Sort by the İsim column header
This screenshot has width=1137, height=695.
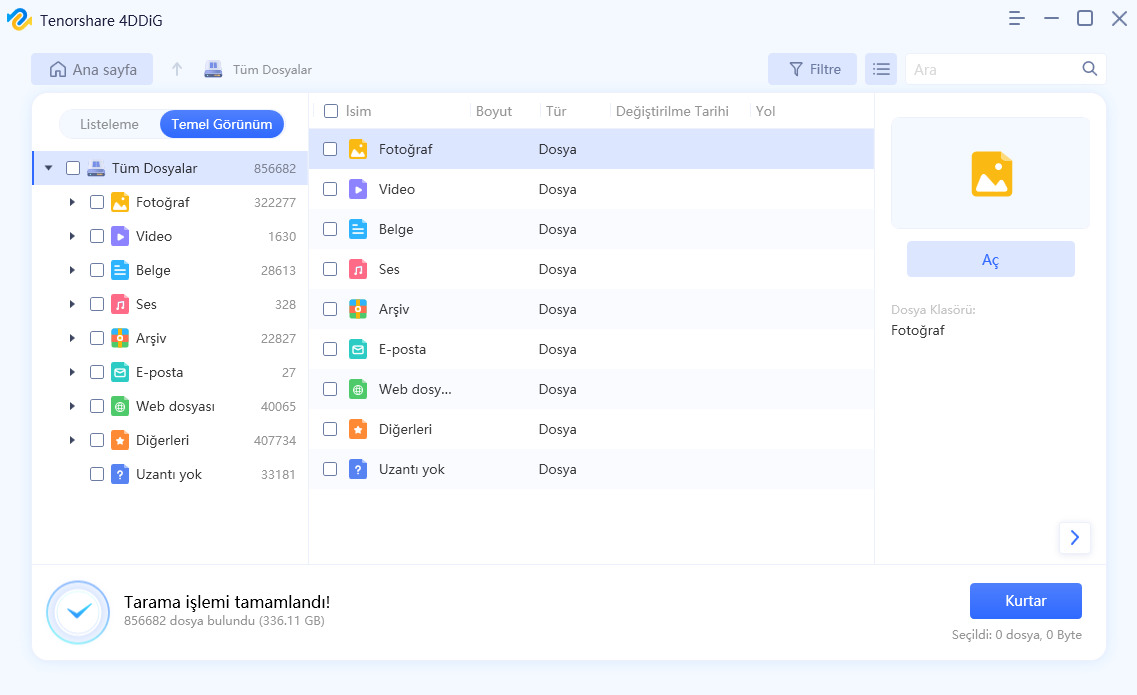(358, 111)
